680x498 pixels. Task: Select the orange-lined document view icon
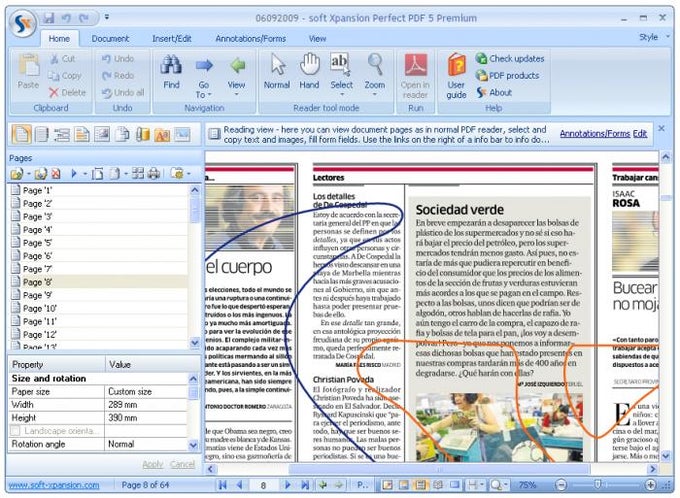tap(82, 134)
